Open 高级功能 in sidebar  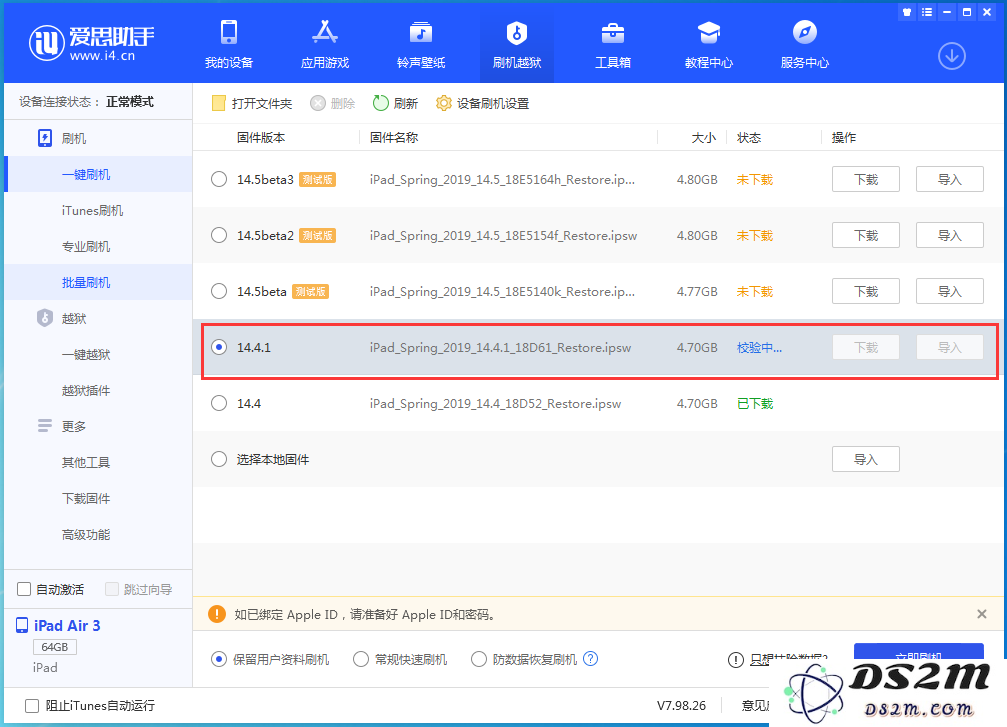[x=86, y=534]
